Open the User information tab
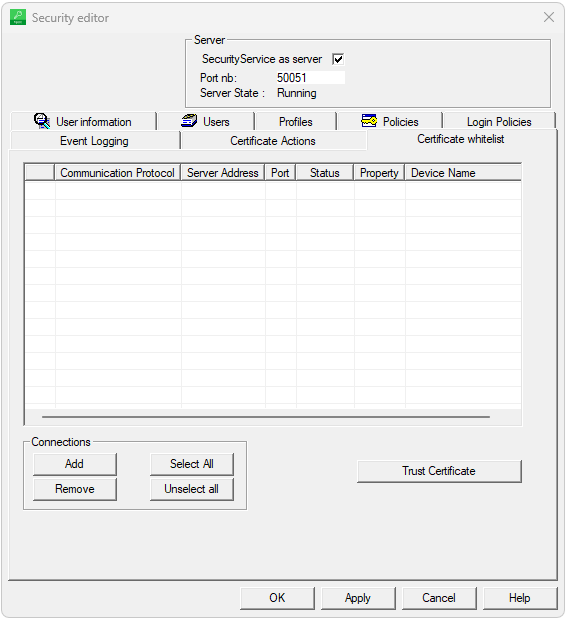Image resolution: width=566 pixels, height=620 pixels. coord(83,121)
